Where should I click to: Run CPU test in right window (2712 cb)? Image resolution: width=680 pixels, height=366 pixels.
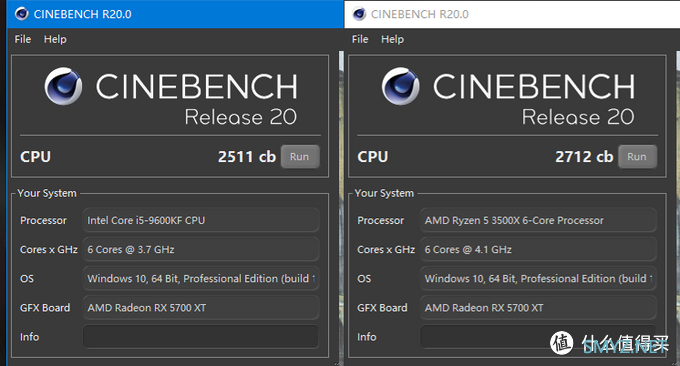637,157
